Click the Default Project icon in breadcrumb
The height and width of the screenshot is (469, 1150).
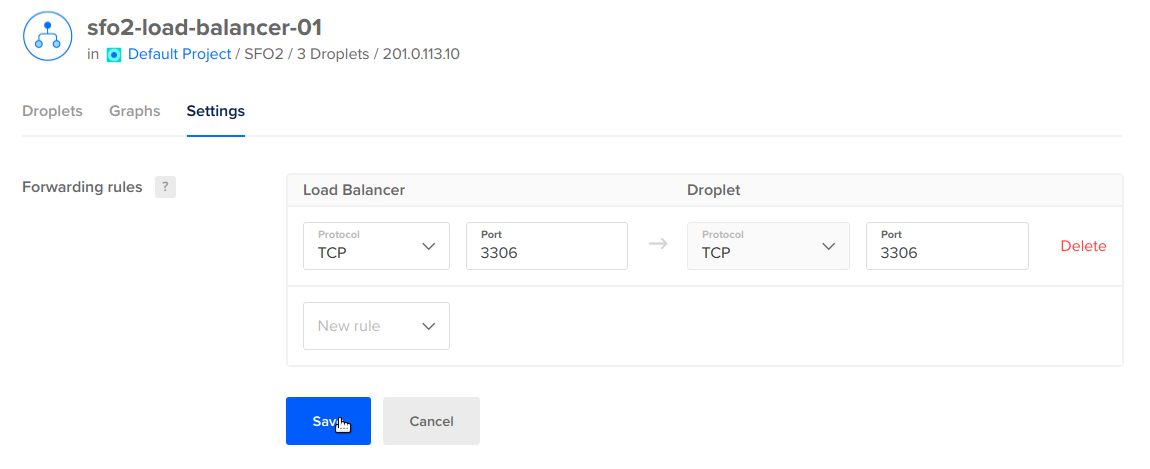click(x=114, y=54)
